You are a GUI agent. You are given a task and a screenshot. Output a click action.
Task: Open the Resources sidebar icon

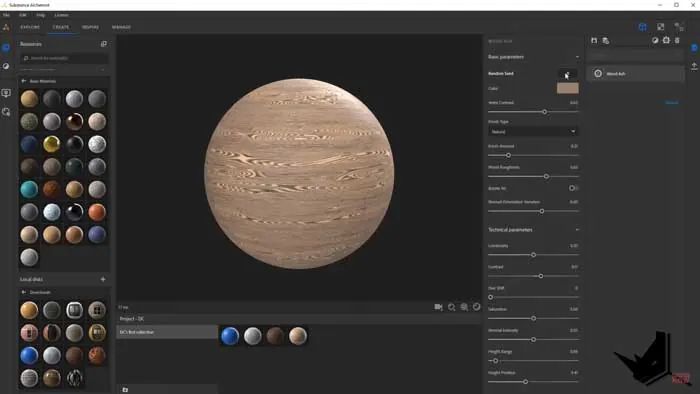point(6,47)
